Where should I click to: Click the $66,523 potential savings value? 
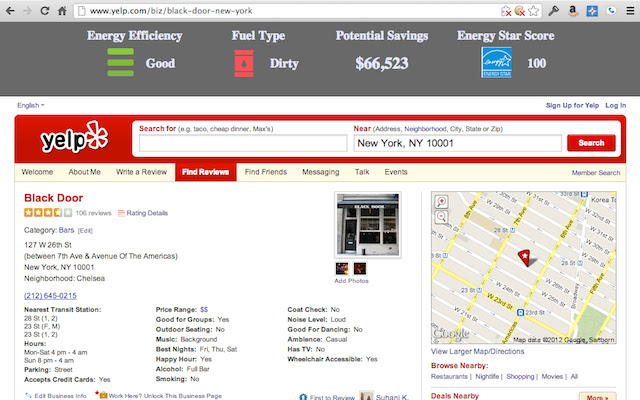[382, 63]
